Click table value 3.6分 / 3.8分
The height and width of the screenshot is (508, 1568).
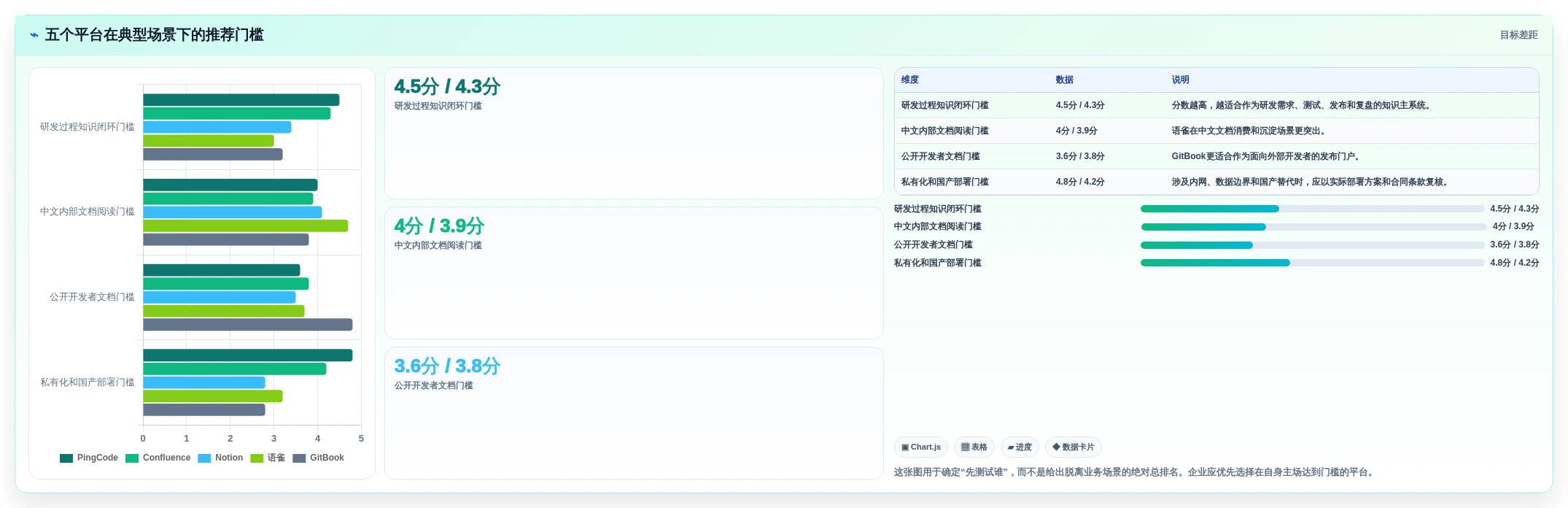click(1079, 157)
